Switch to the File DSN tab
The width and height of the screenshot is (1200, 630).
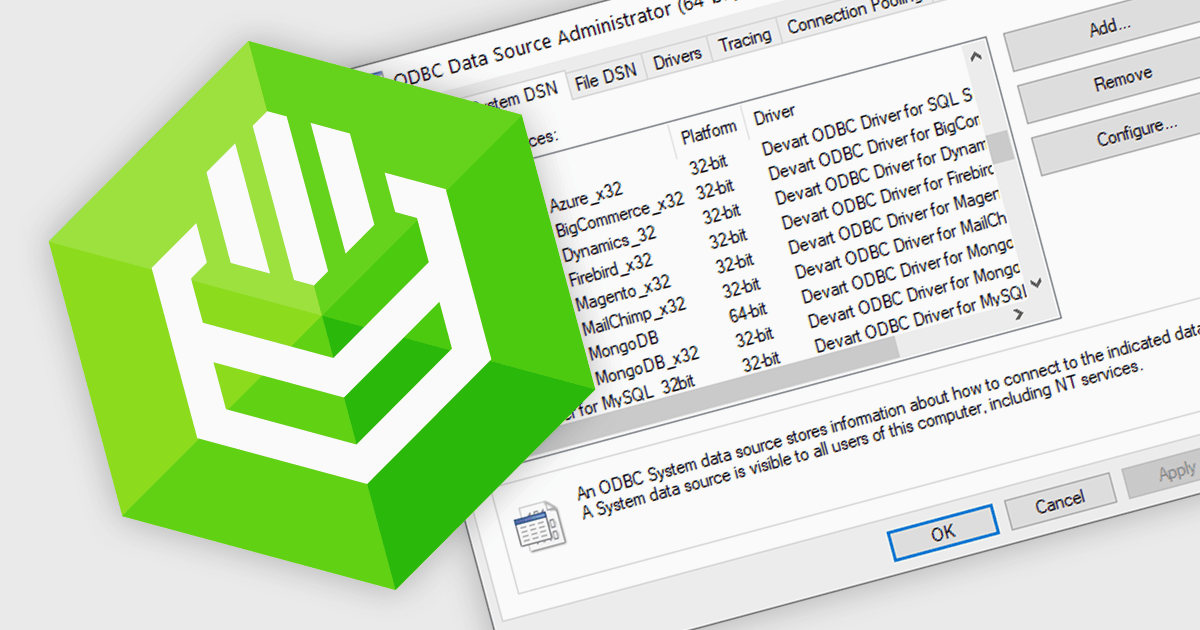coord(606,77)
